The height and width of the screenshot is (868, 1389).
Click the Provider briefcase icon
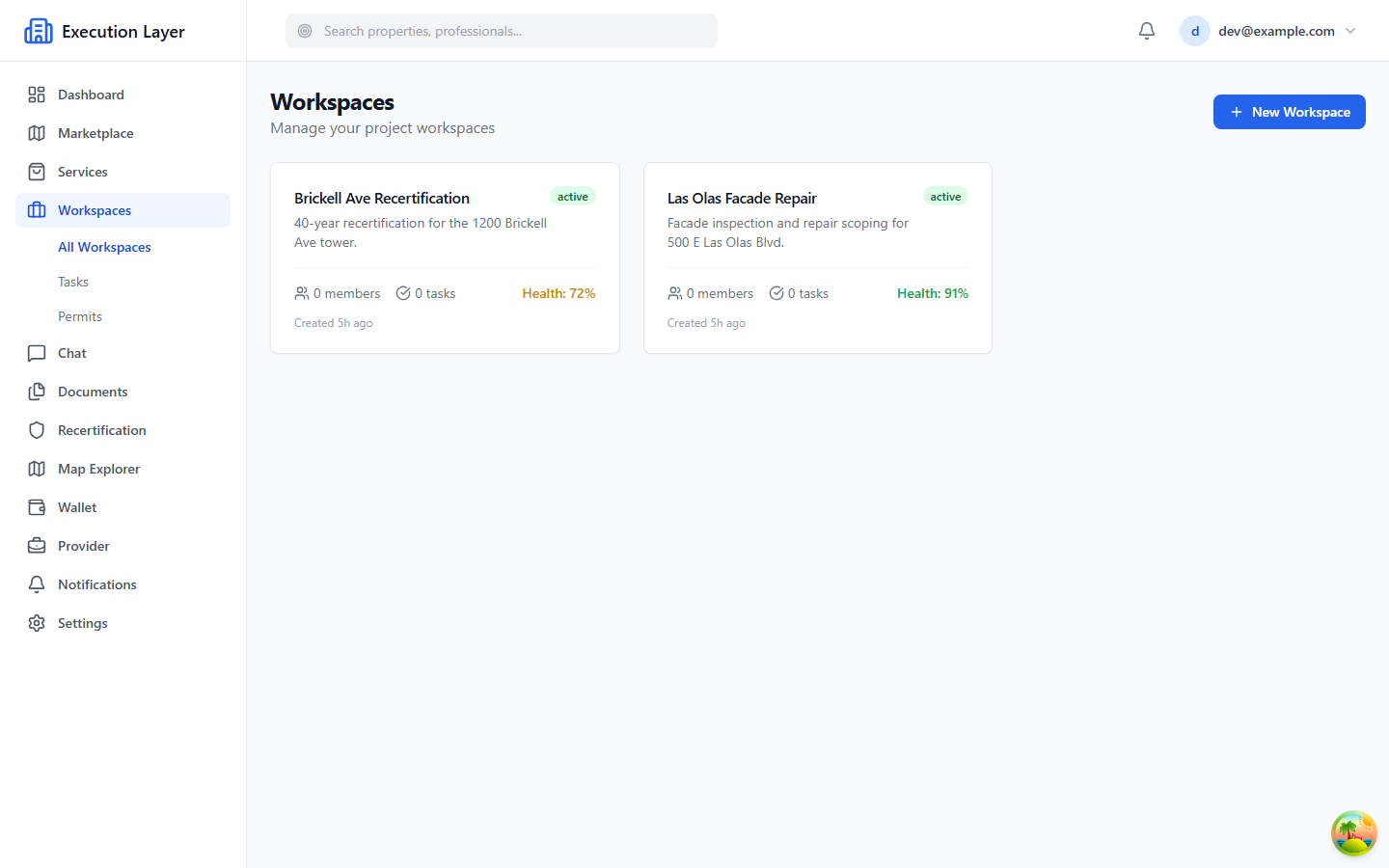tap(37, 546)
